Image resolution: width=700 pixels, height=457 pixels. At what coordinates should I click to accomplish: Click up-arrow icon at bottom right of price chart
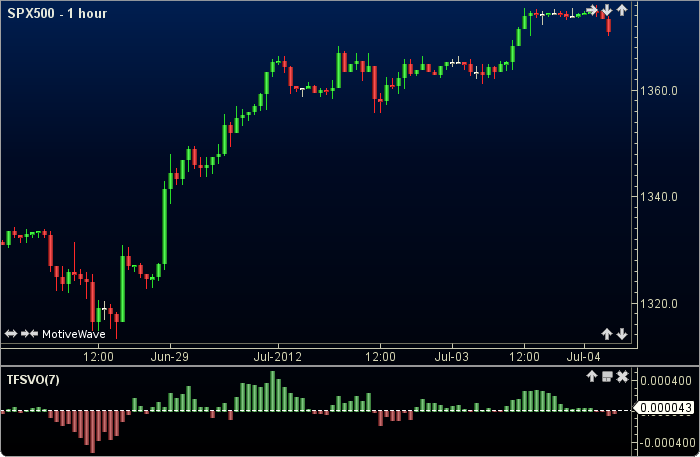(607, 334)
